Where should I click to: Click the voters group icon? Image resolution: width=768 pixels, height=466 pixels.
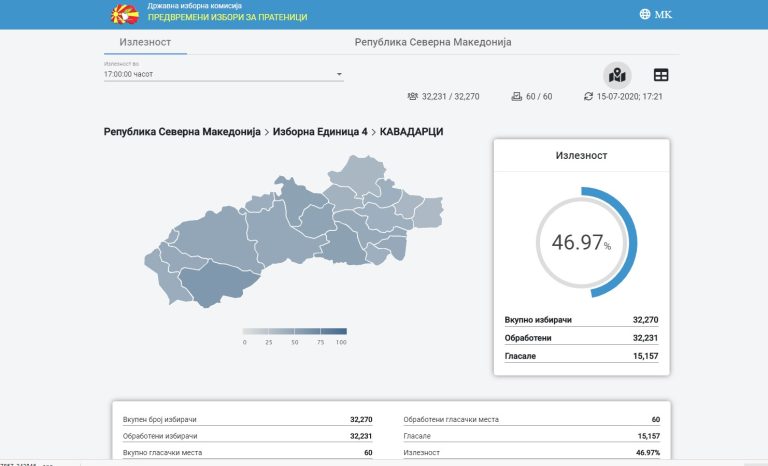[412, 97]
